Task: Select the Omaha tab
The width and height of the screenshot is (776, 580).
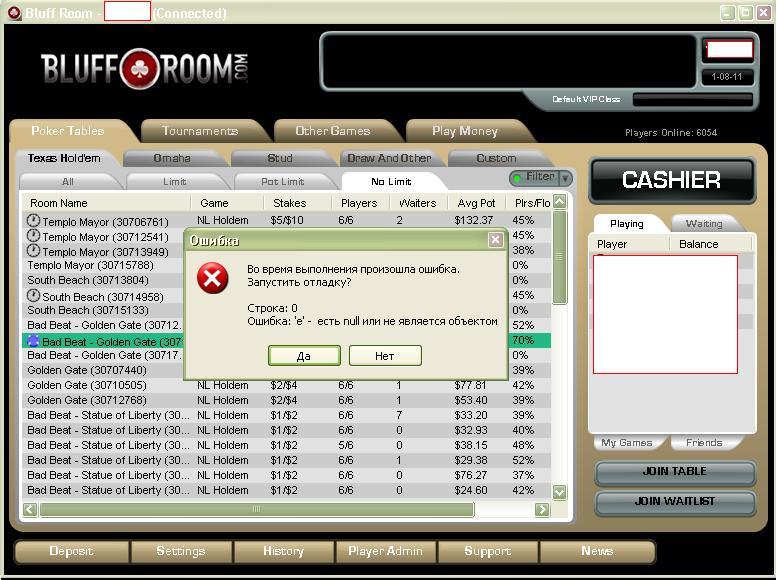Action: (172, 158)
